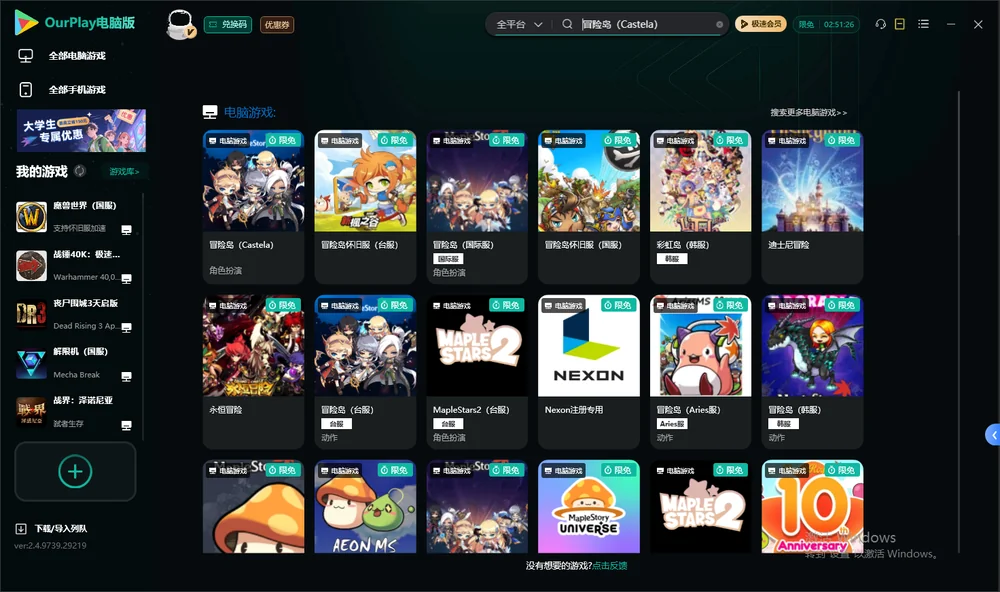Screen dimensions: 1000x592
Task: Click the 电脑游戏 section monitor icon
Action: [x=210, y=112]
